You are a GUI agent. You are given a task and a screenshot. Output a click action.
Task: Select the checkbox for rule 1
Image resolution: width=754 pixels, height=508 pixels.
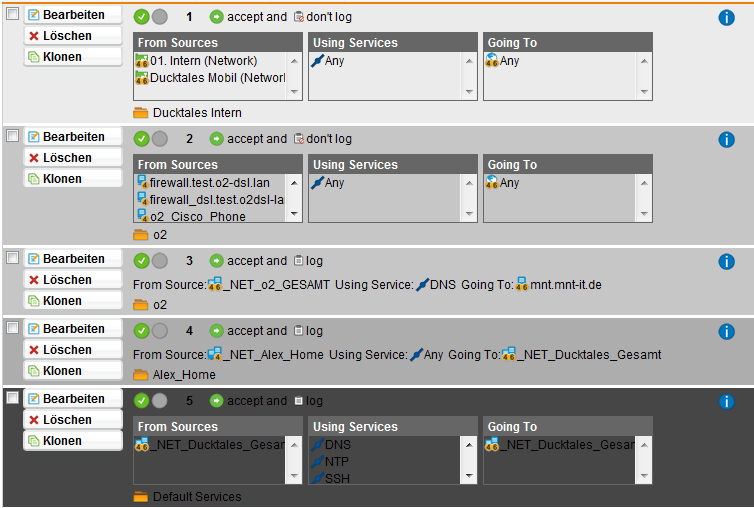coord(12,14)
